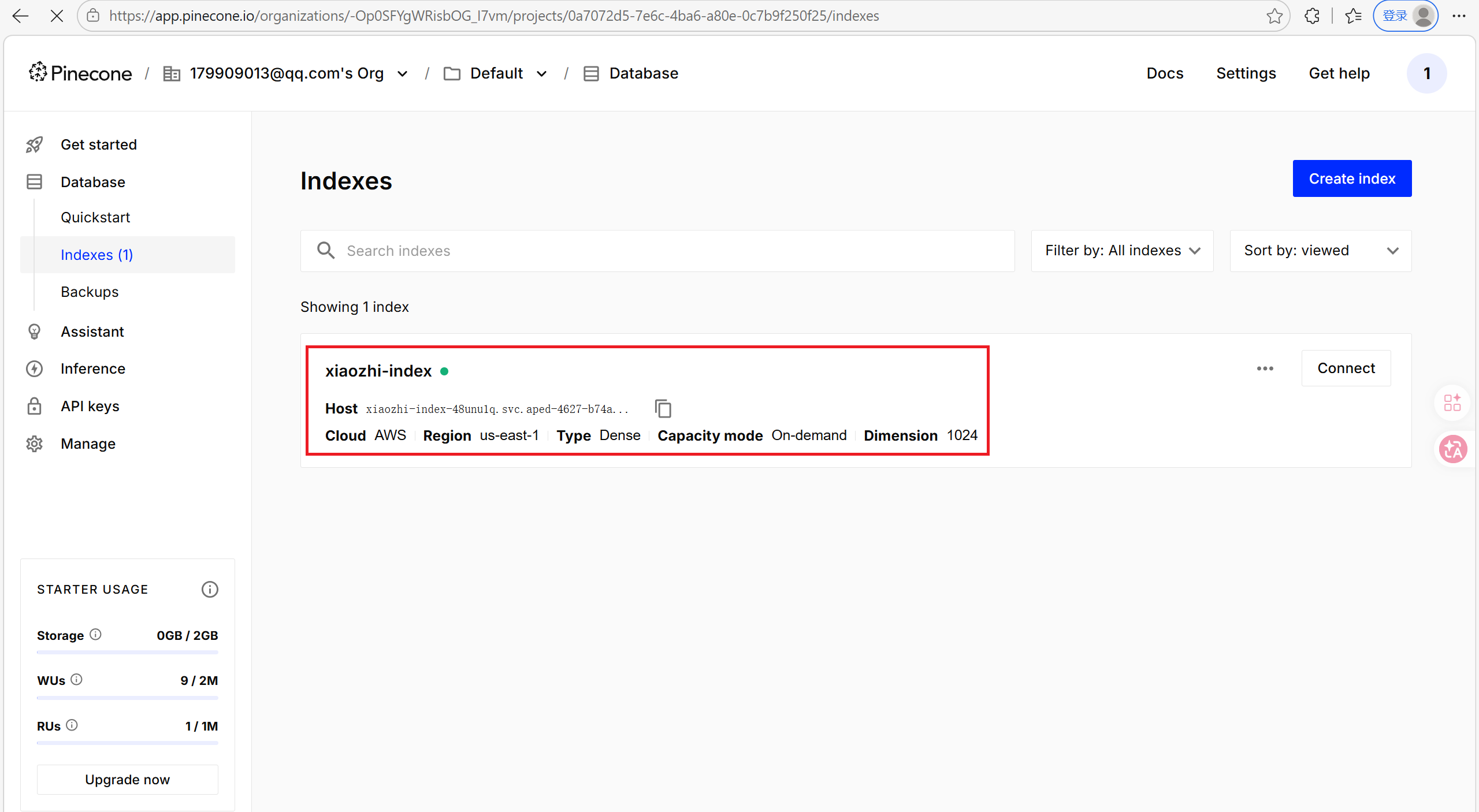Open the Inference sidebar item
Viewport: 1479px width, 812px height.
click(x=92, y=368)
